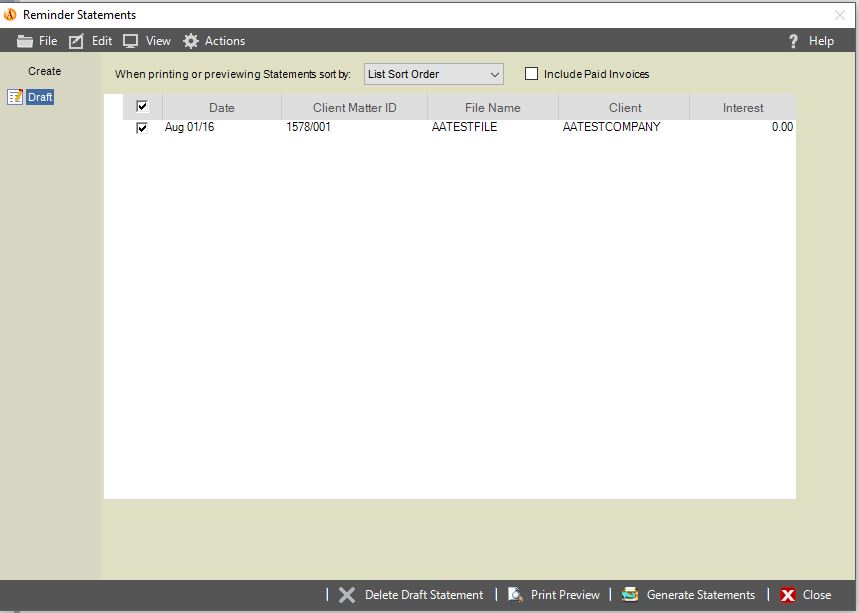Screen dimensions: 859x613
Task: Open the Actions menu
Action: click(214, 41)
